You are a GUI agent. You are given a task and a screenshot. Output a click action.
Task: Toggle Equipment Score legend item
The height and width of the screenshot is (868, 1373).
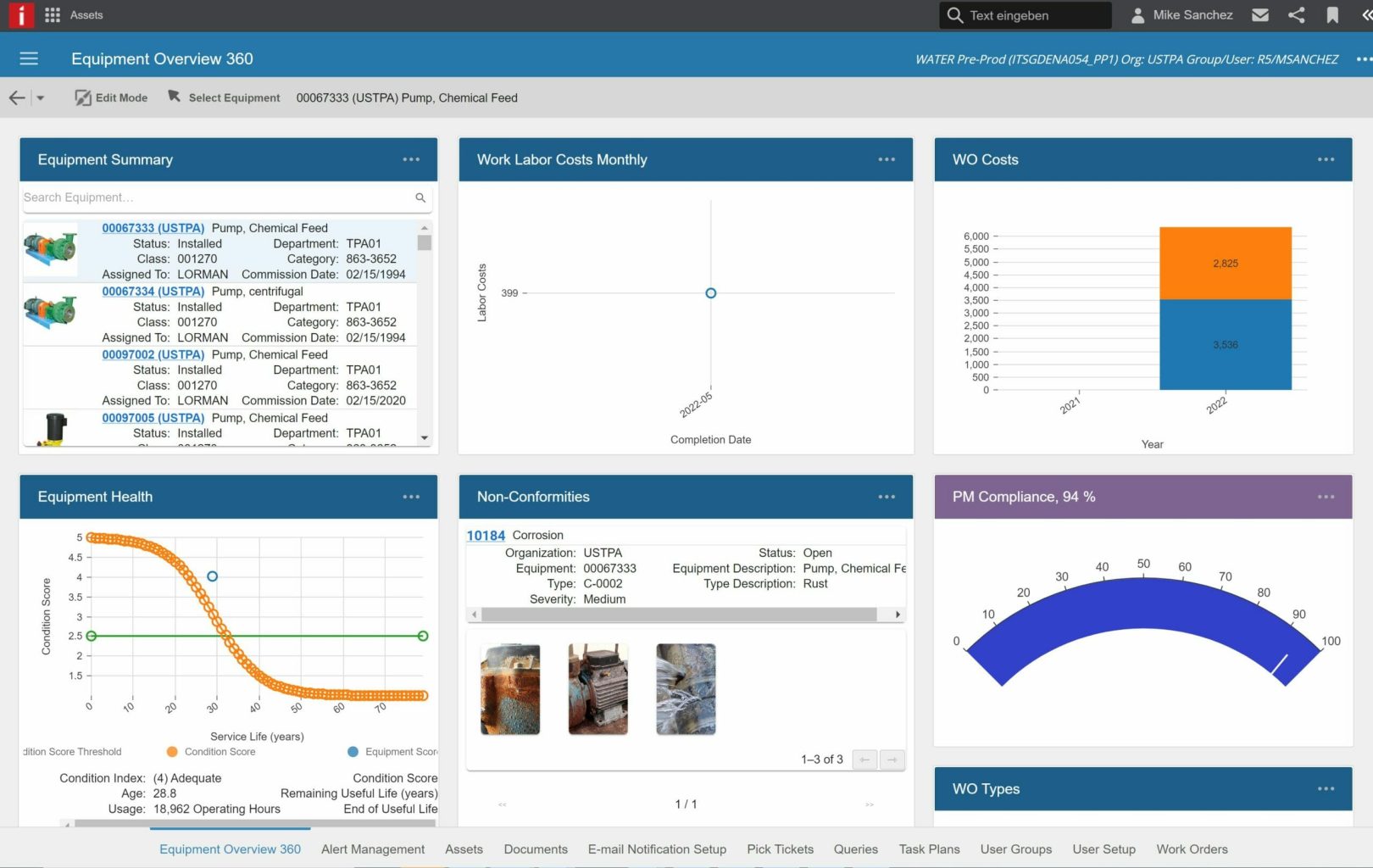tap(392, 752)
